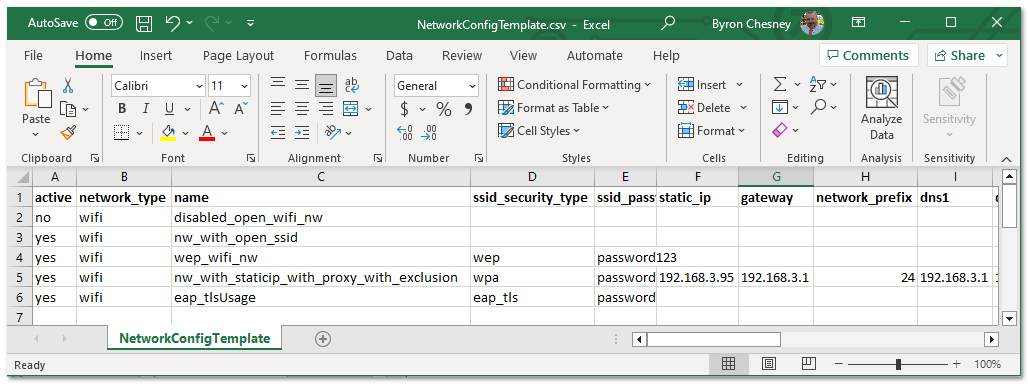This screenshot has width=1028, height=384.
Task: Toggle Italic formatting
Action: (146, 109)
